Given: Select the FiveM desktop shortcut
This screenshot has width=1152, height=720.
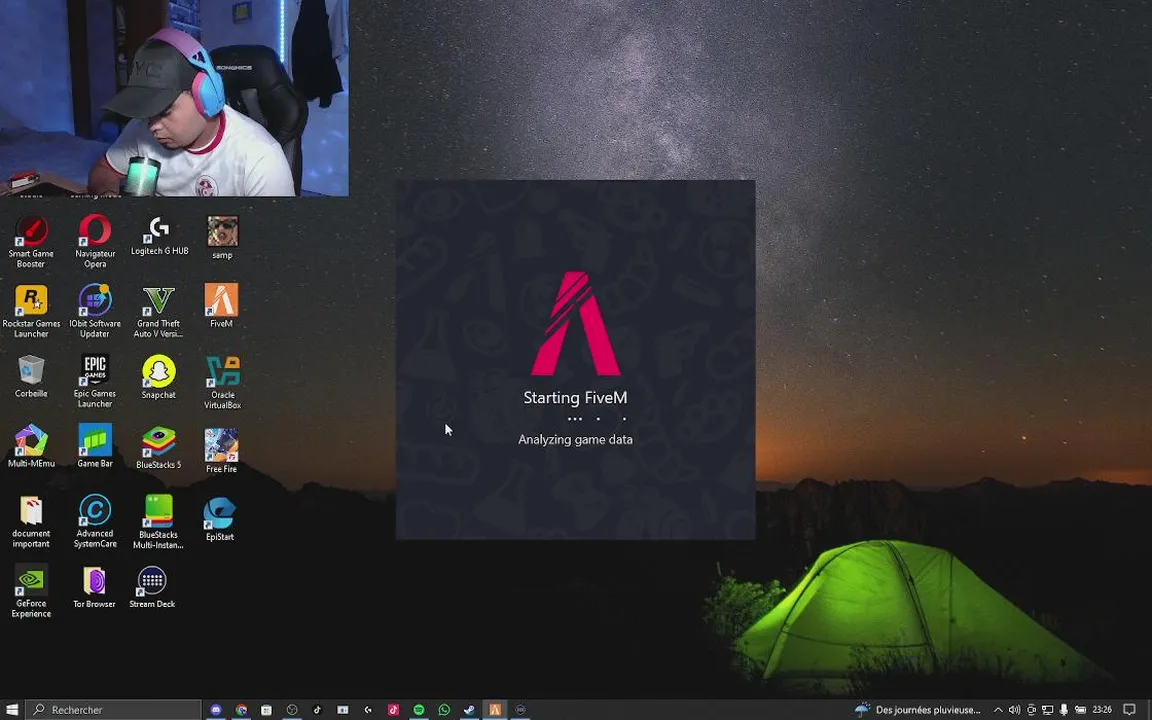Looking at the screenshot, I should [x=221, y=306].
